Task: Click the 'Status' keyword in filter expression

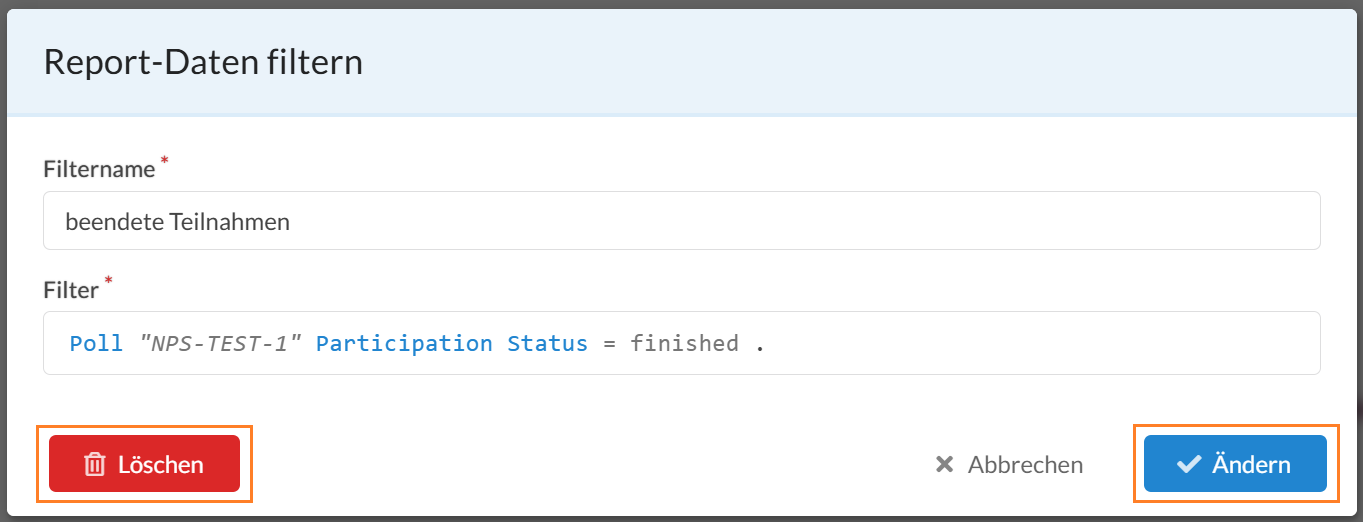Action: click(x=547, y=343)
